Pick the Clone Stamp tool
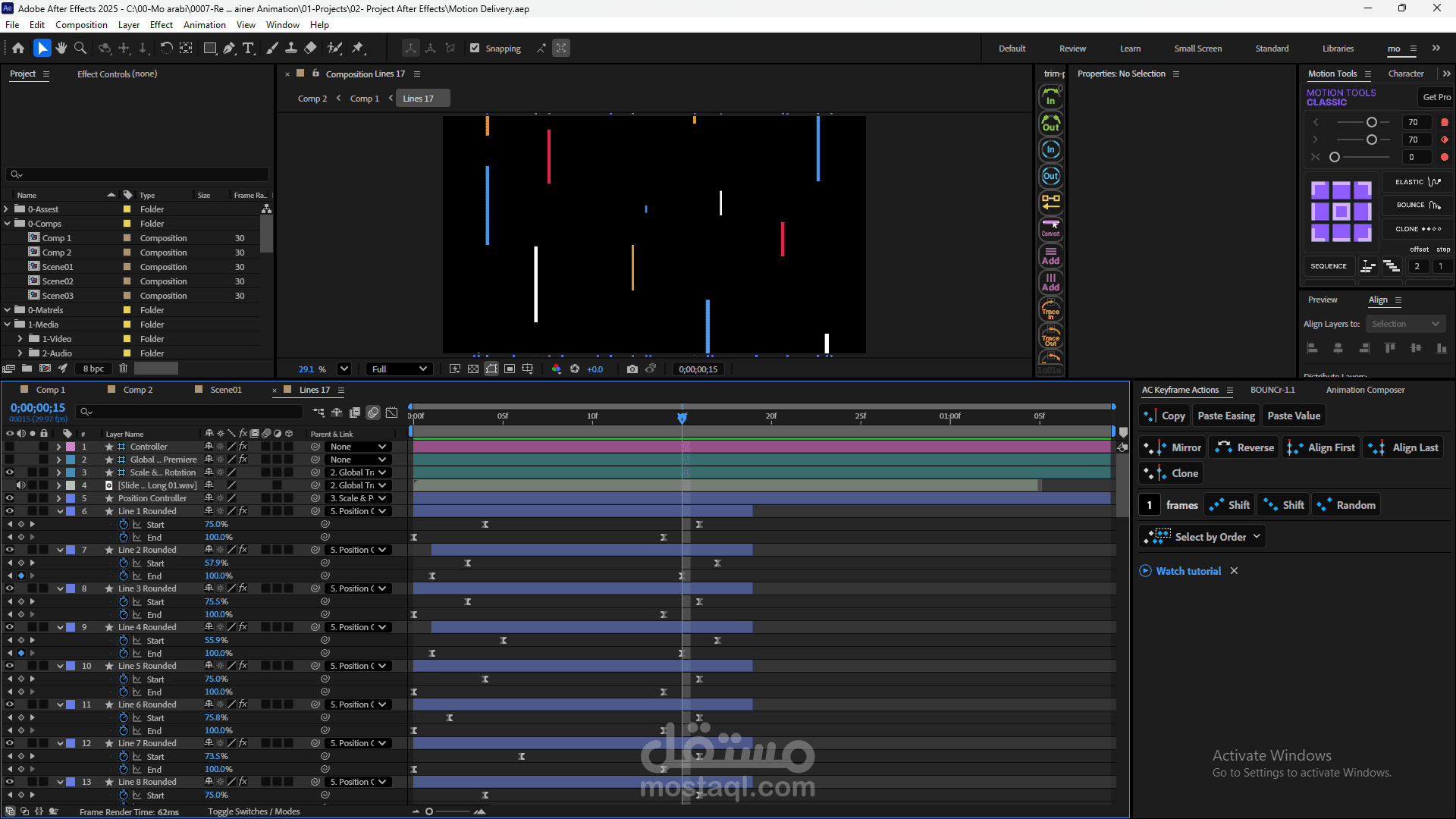Viewport: 1456px width, 819px height. (x=291, y=48)
